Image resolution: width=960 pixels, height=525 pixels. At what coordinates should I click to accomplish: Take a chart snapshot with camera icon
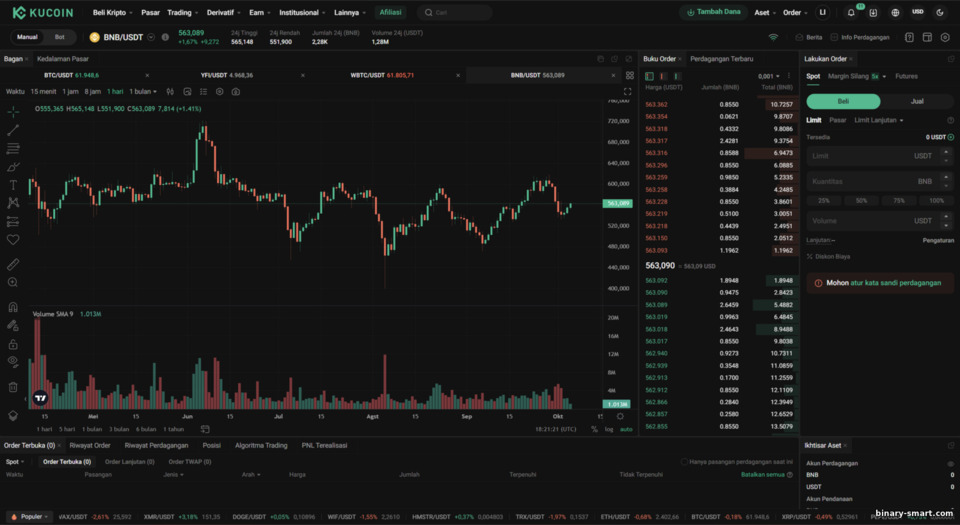coord(236,92)
